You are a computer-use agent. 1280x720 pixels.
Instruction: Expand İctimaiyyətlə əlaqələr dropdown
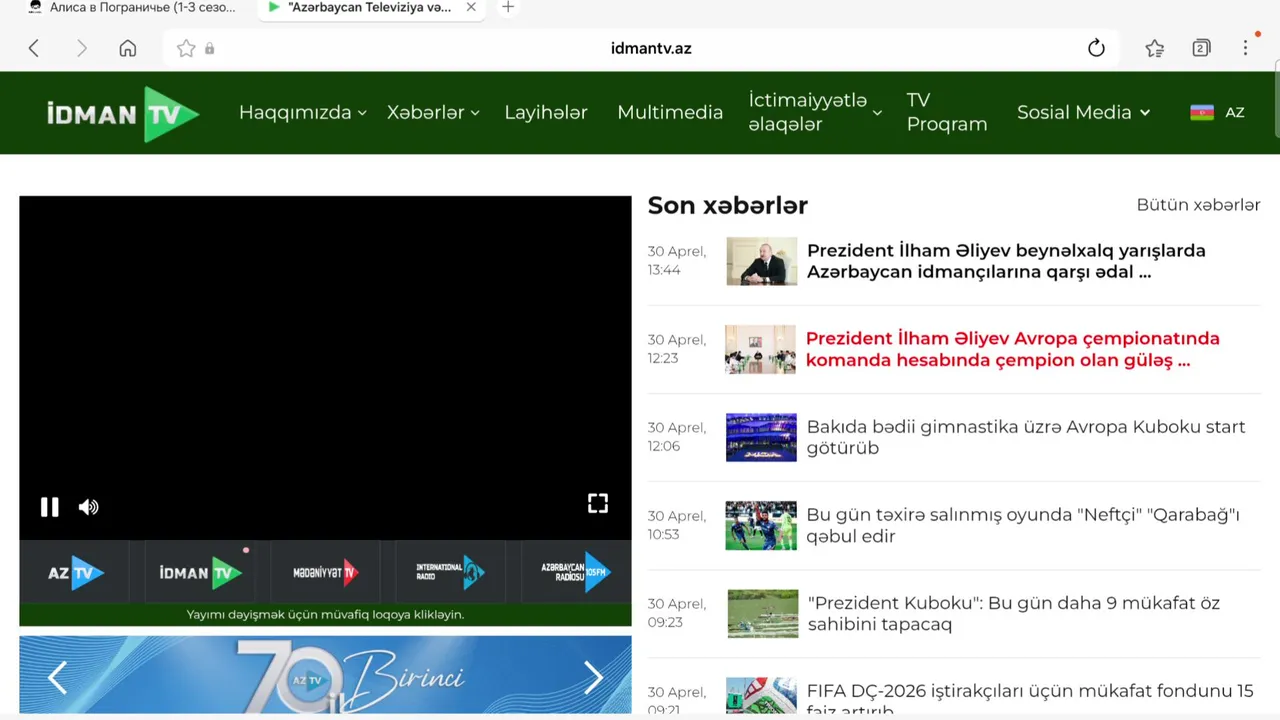coord(815,112)
